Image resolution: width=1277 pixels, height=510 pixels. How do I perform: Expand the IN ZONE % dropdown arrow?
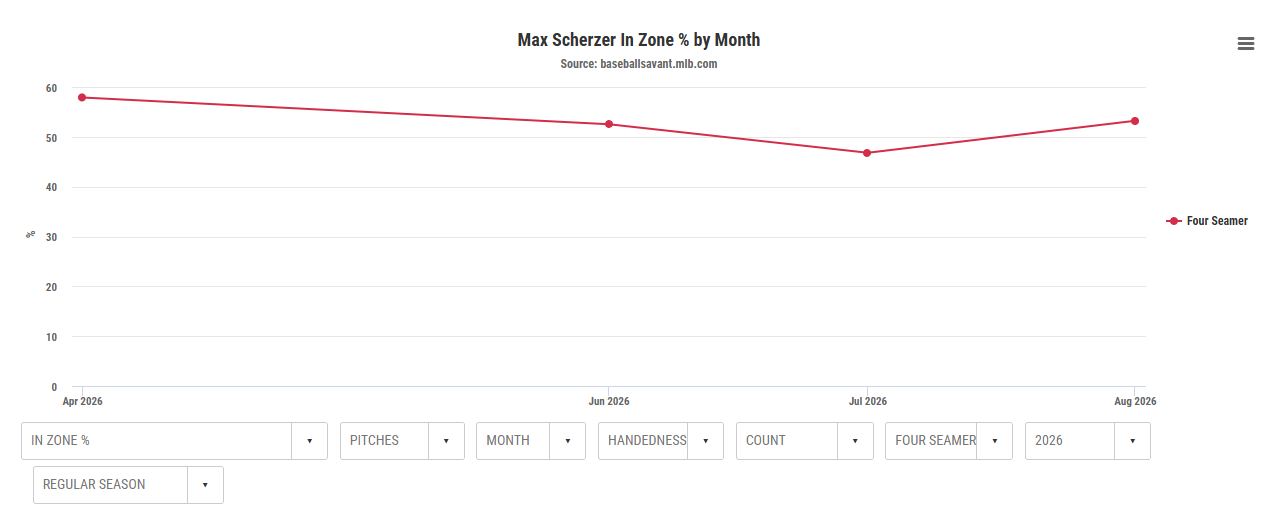coord(310,441)
